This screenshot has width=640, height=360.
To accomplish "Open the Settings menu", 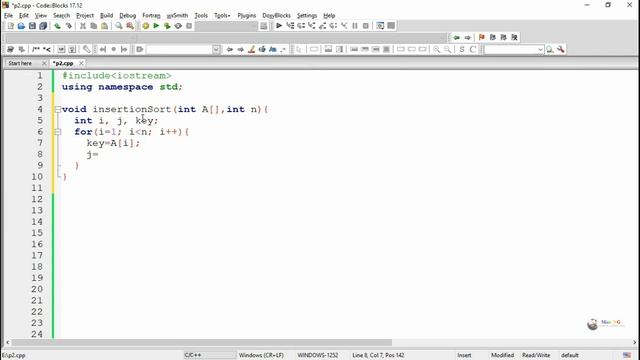I will tap(307, 16).
